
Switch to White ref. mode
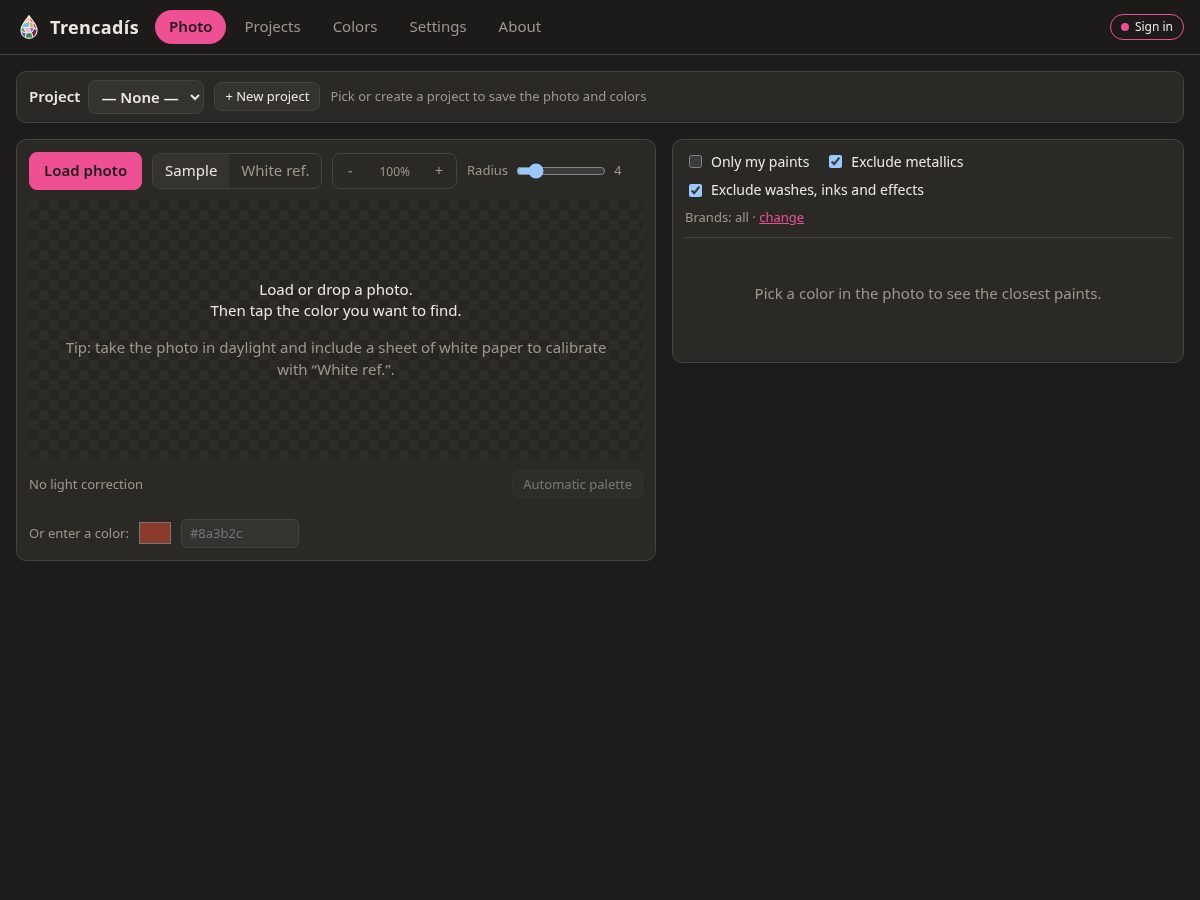275,171
